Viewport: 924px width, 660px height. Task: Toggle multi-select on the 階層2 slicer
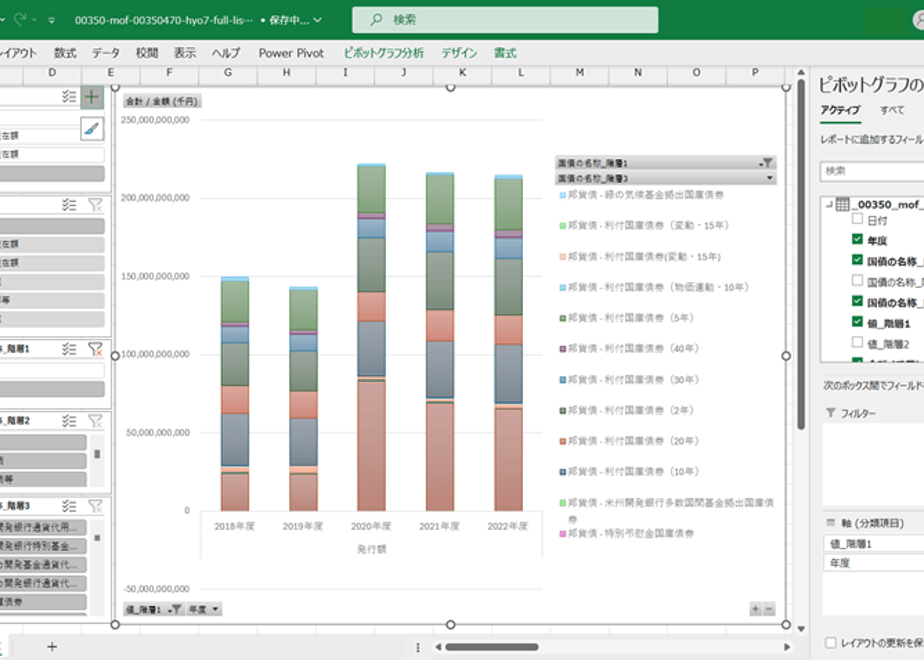coord(69,421)
